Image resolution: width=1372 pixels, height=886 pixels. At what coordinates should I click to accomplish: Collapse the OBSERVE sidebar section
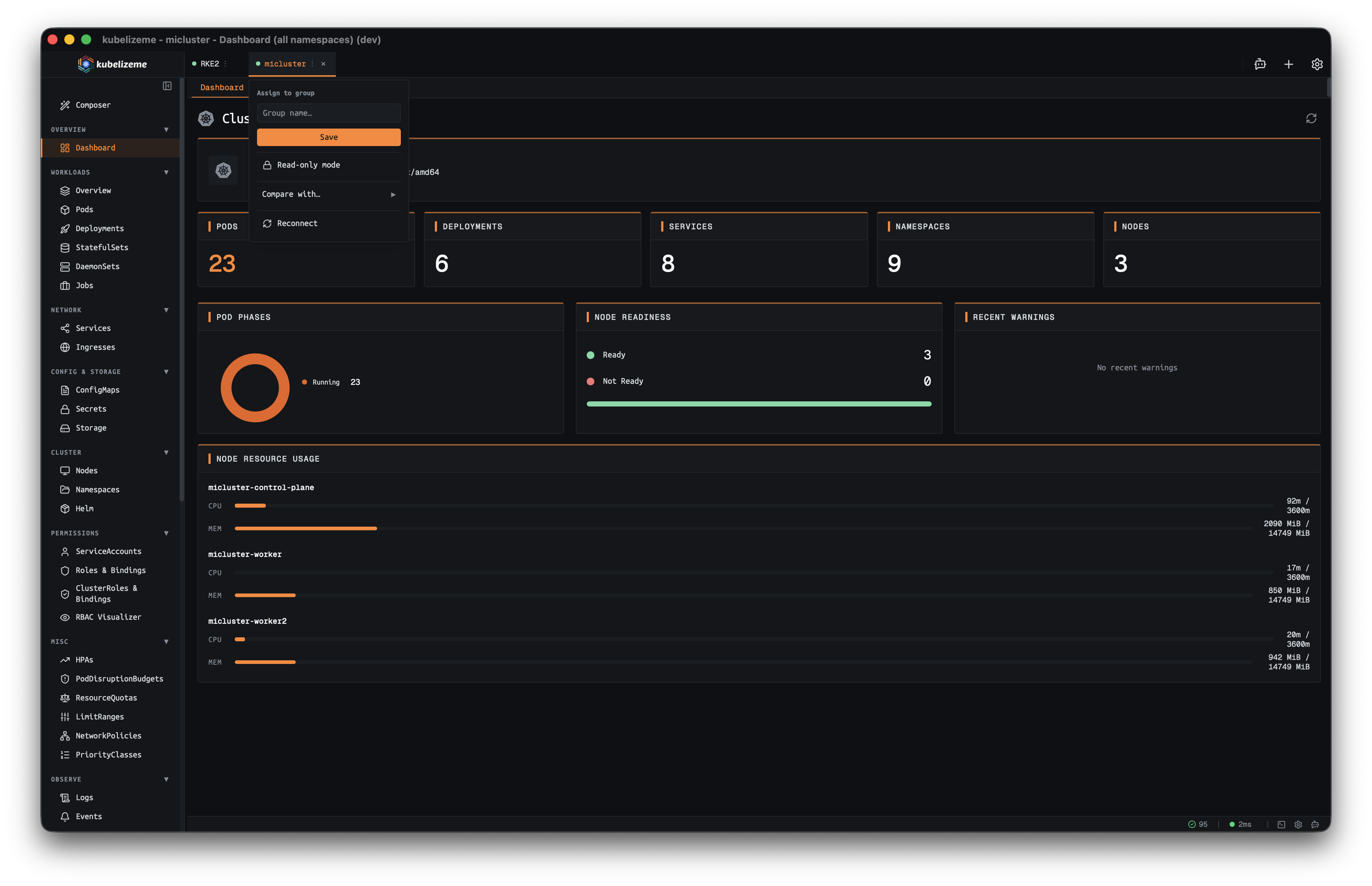[166, 780]
